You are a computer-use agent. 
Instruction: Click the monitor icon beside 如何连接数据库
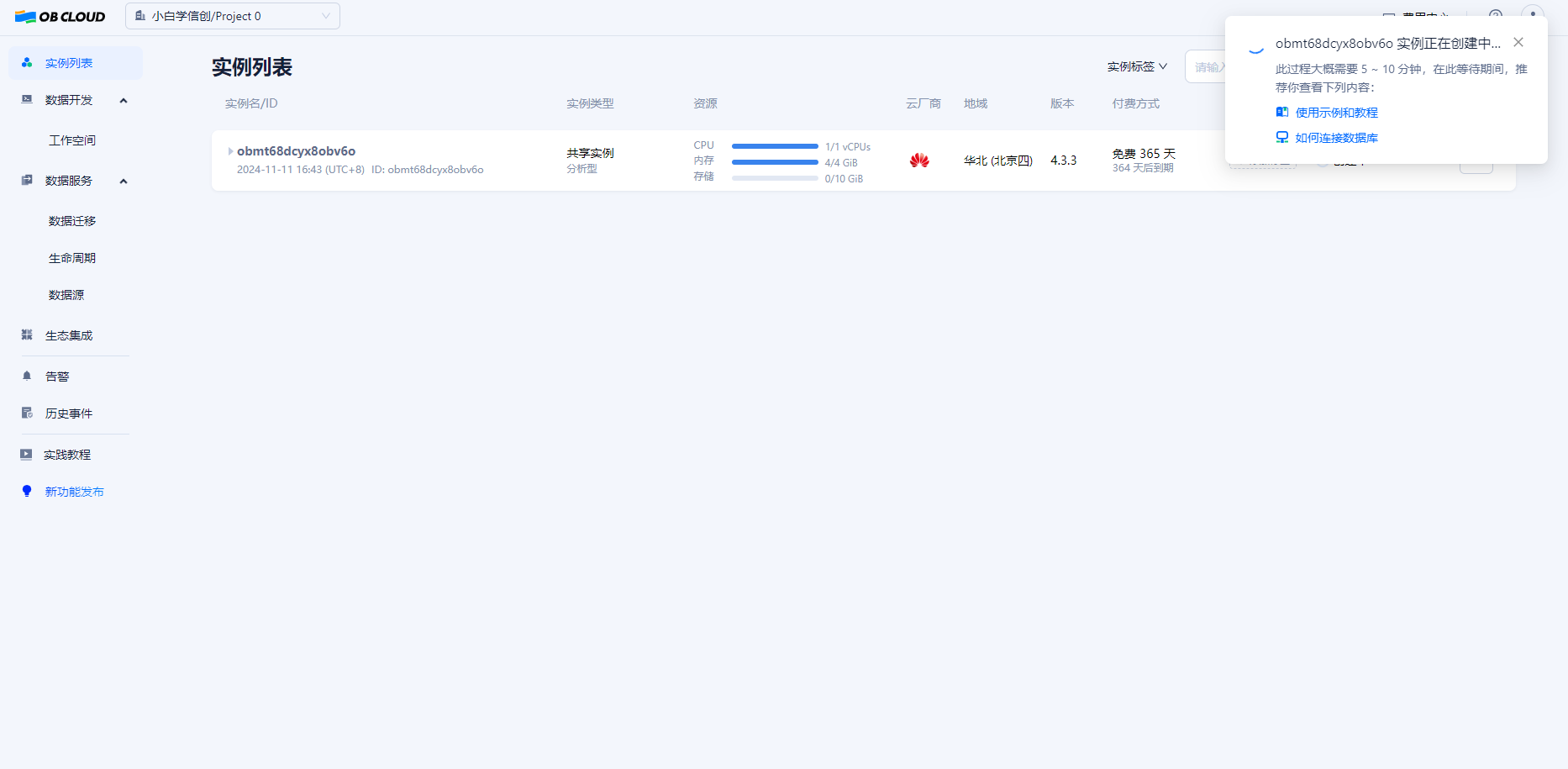[x=1282, y=137]
